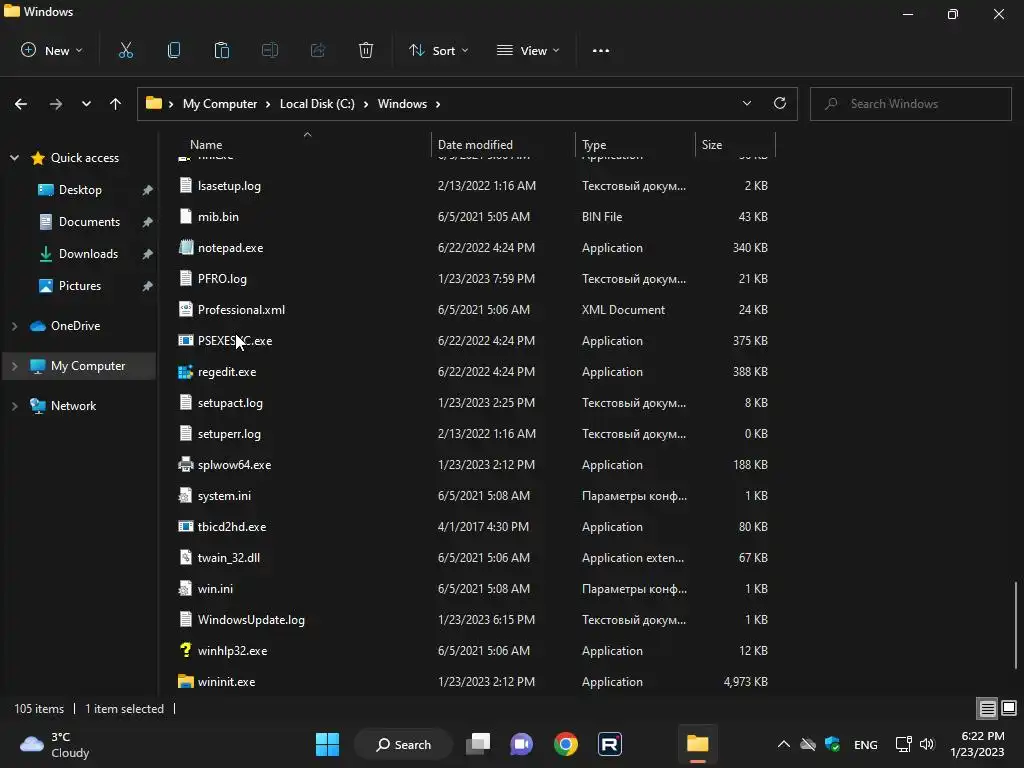
Task: Go up one folder level
Action: pos(116,104)
